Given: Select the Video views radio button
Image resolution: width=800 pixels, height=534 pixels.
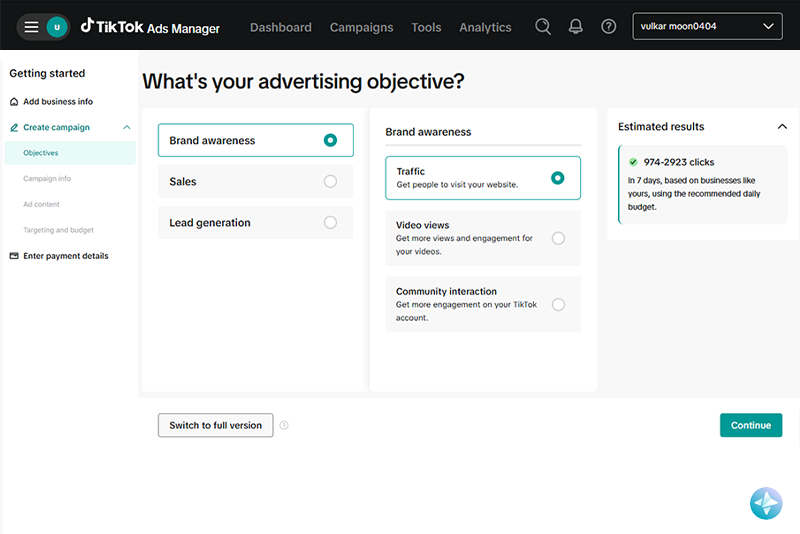Looking at the screenshot, I should 558,238.
